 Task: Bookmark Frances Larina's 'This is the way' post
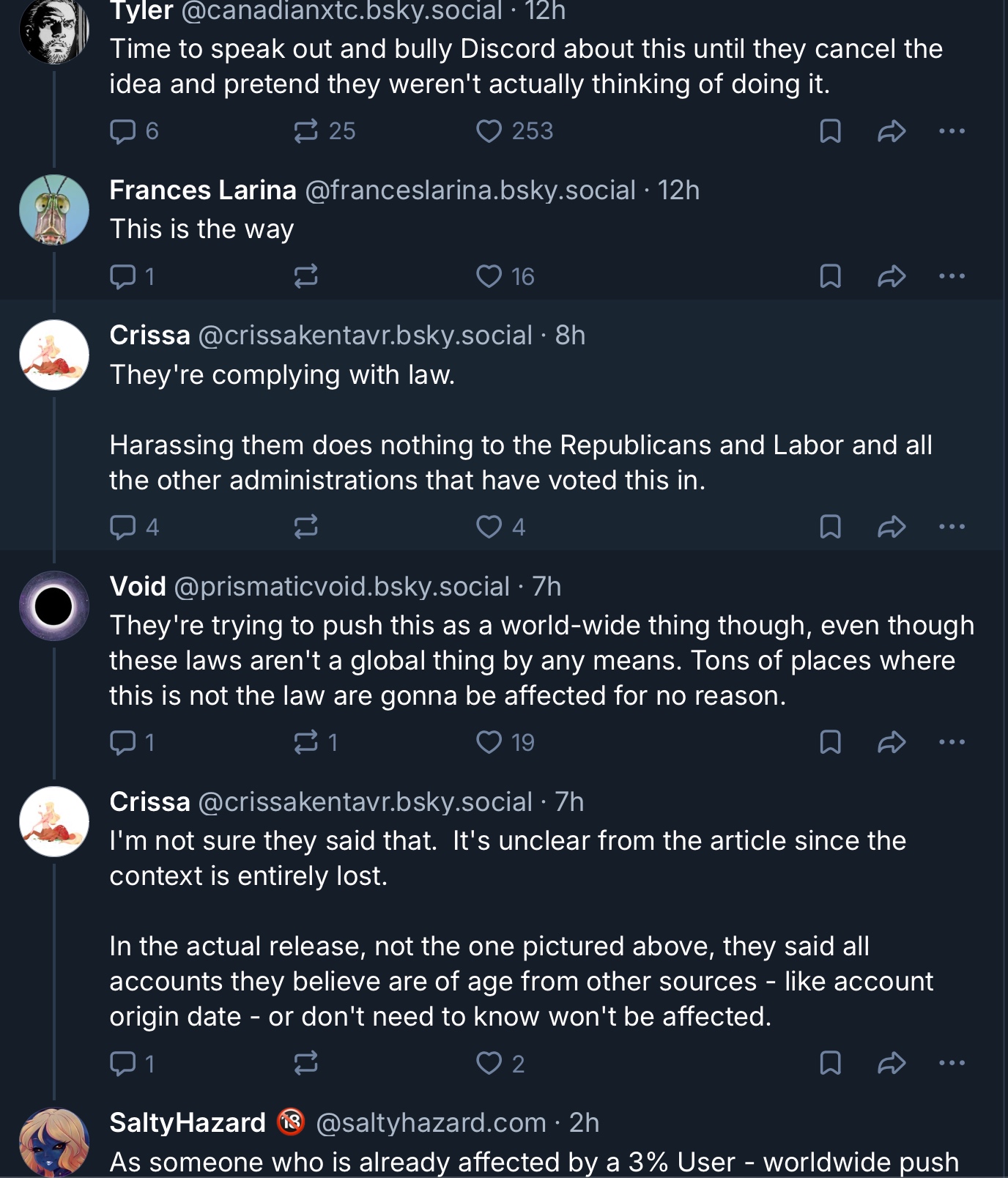click(x=830, y=276)
